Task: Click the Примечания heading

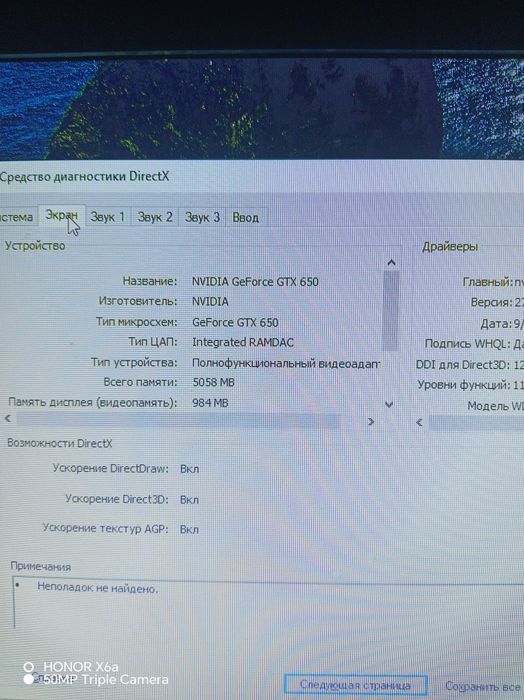Action: tap(41, 567)
